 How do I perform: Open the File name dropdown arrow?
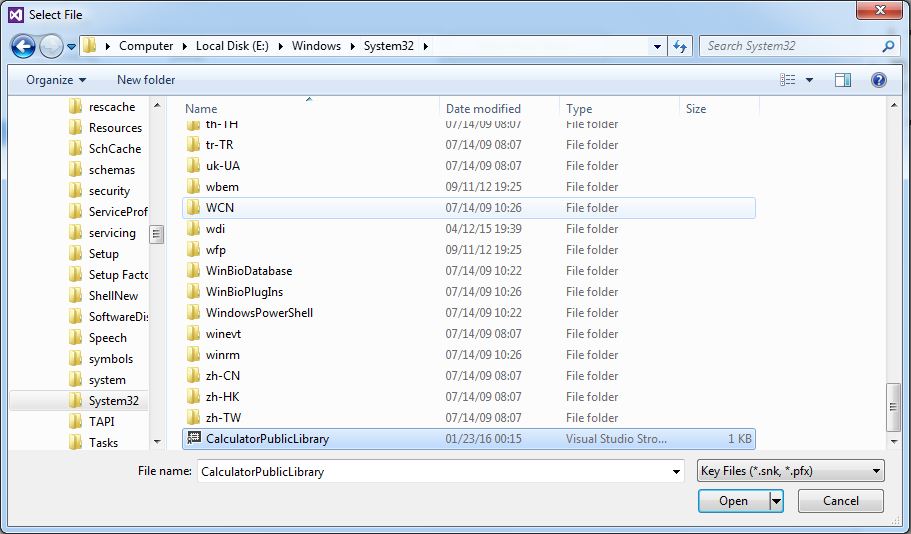pyautogui.click(x=676, y=471)
